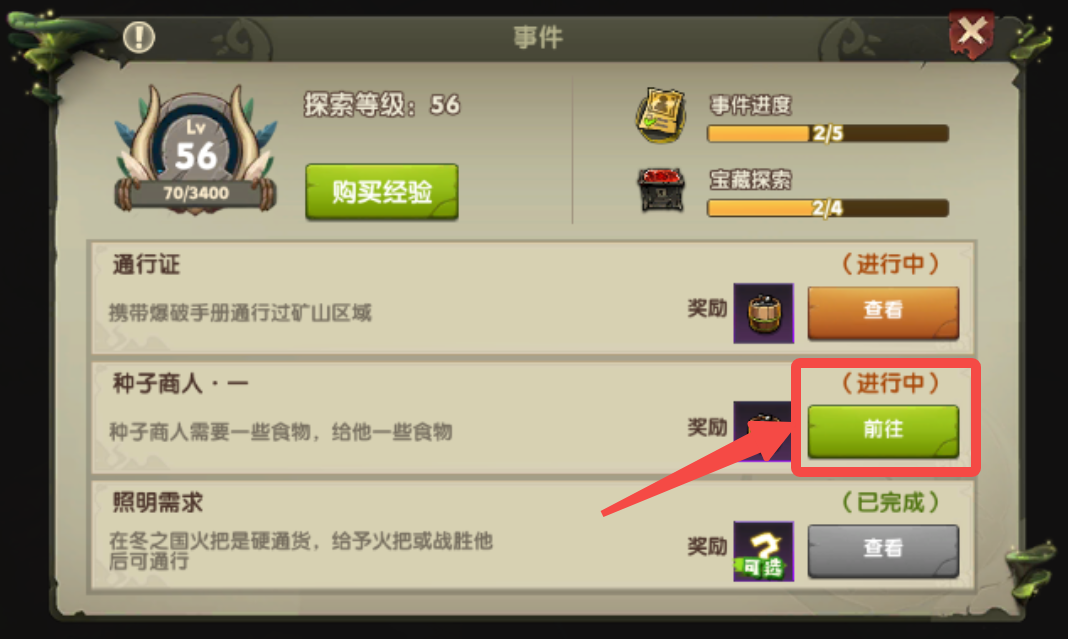
Task: Click the gray 查看 button for 照明需求
Action: click(883, 550)
